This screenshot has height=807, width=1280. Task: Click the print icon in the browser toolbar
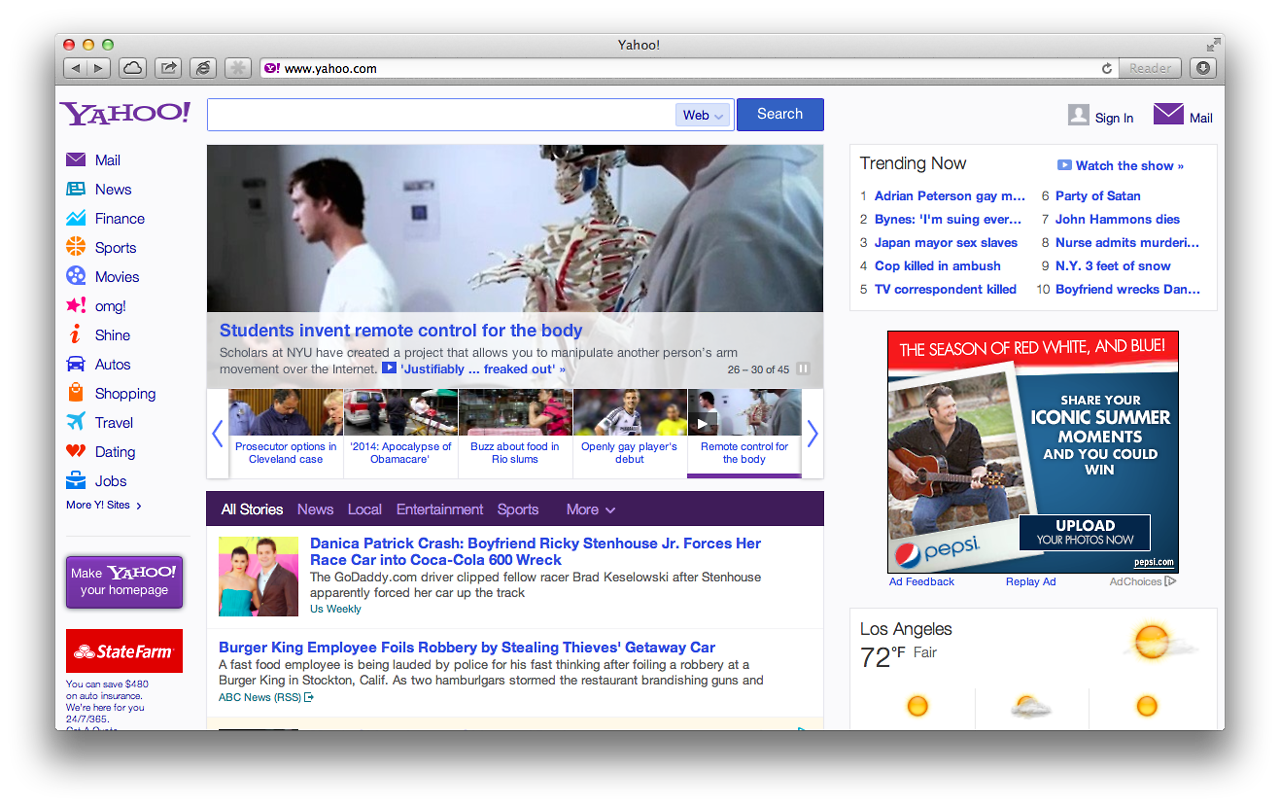coord(203,67)
